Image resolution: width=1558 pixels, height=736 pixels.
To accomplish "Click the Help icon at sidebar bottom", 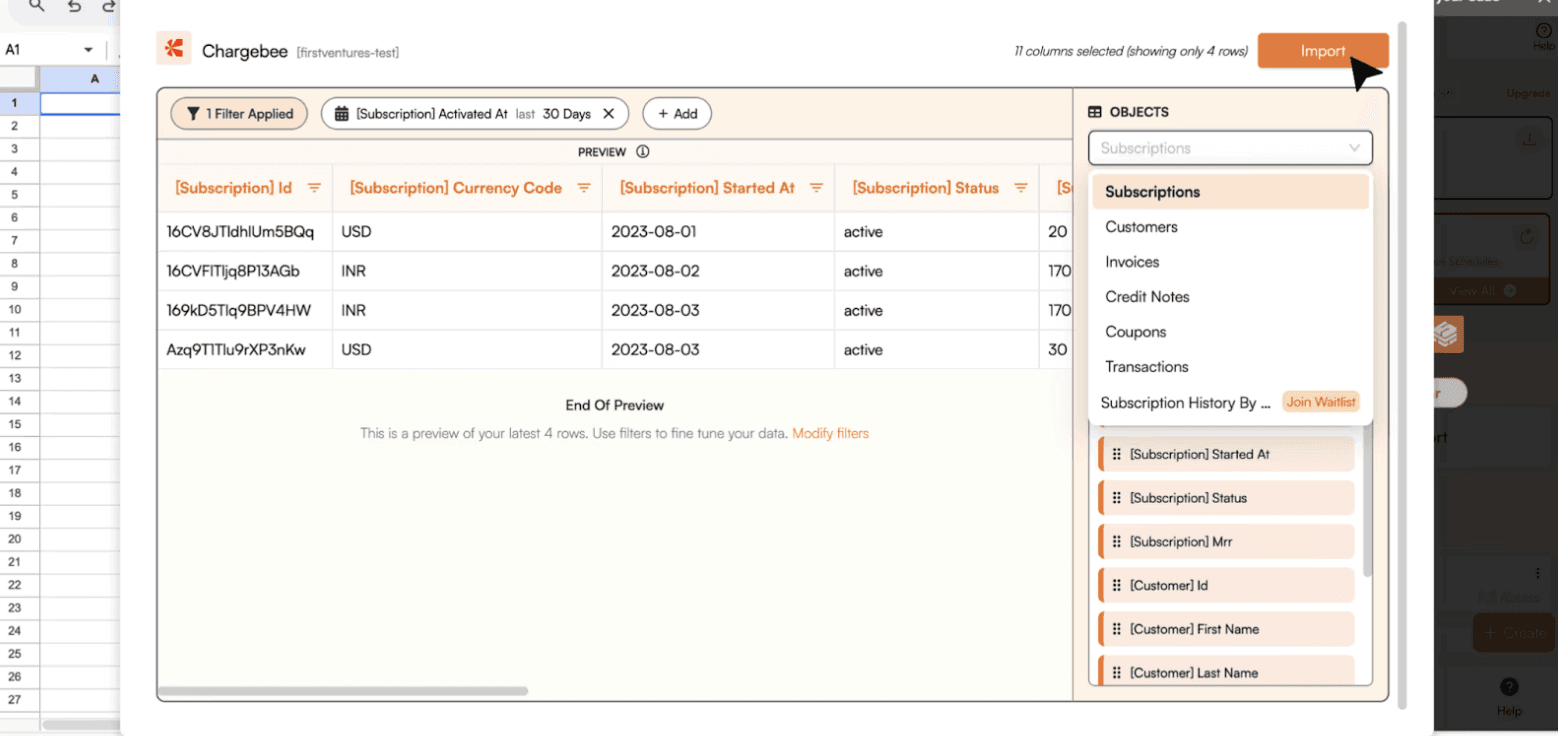I will coord(1509,686).
